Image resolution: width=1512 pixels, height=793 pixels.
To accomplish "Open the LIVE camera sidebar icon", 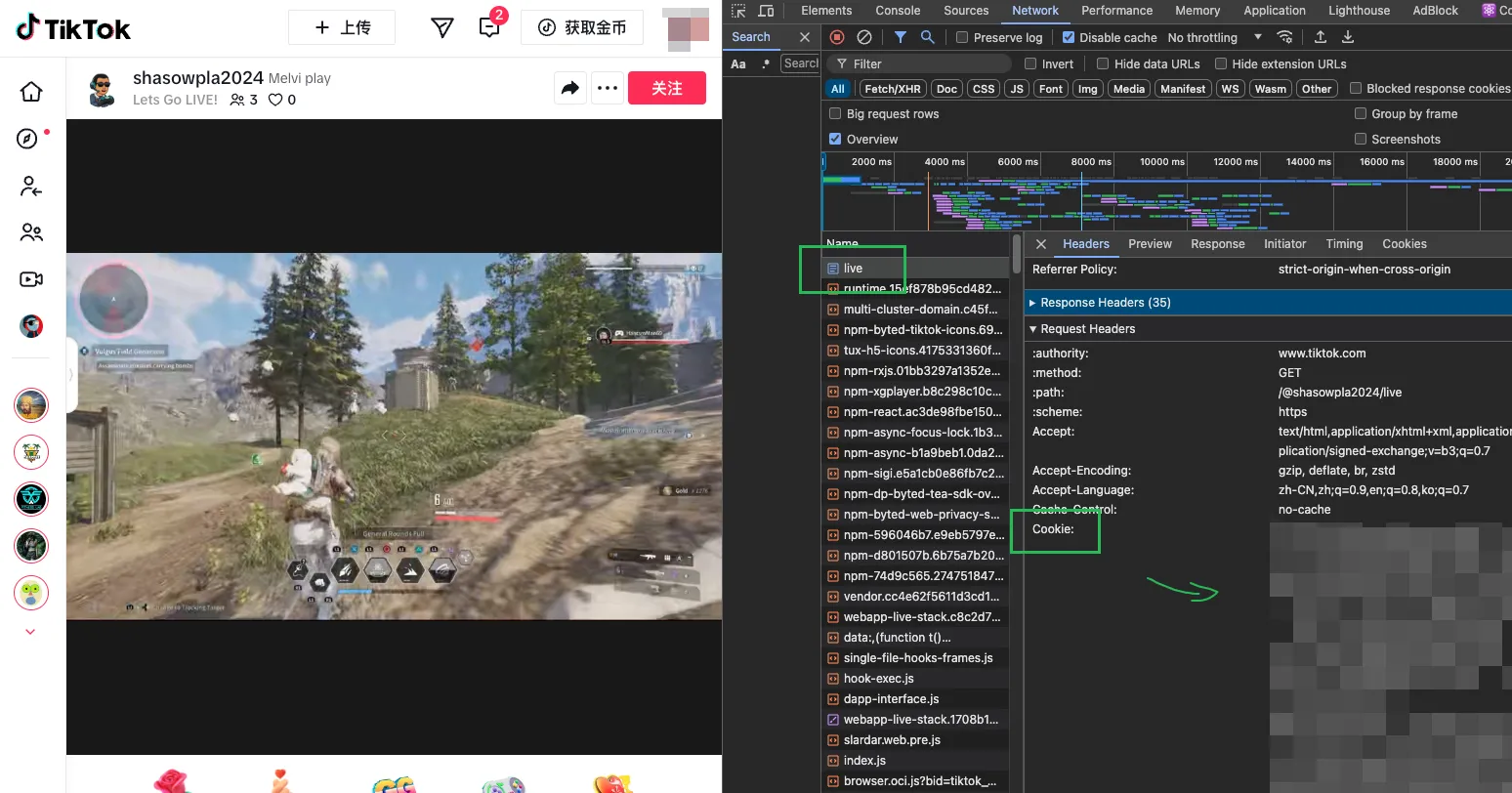I will pyautogui.click(x=31, y=279).
